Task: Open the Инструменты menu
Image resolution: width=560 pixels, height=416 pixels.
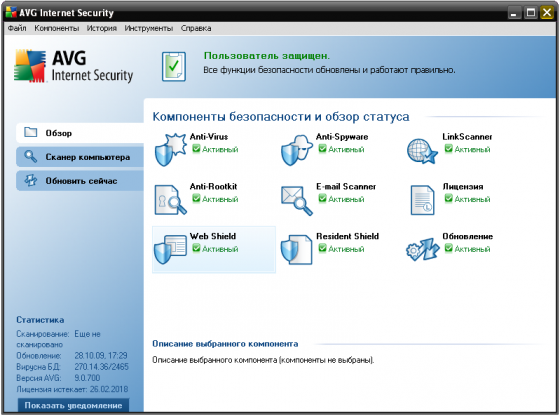Action: (149, 28)
